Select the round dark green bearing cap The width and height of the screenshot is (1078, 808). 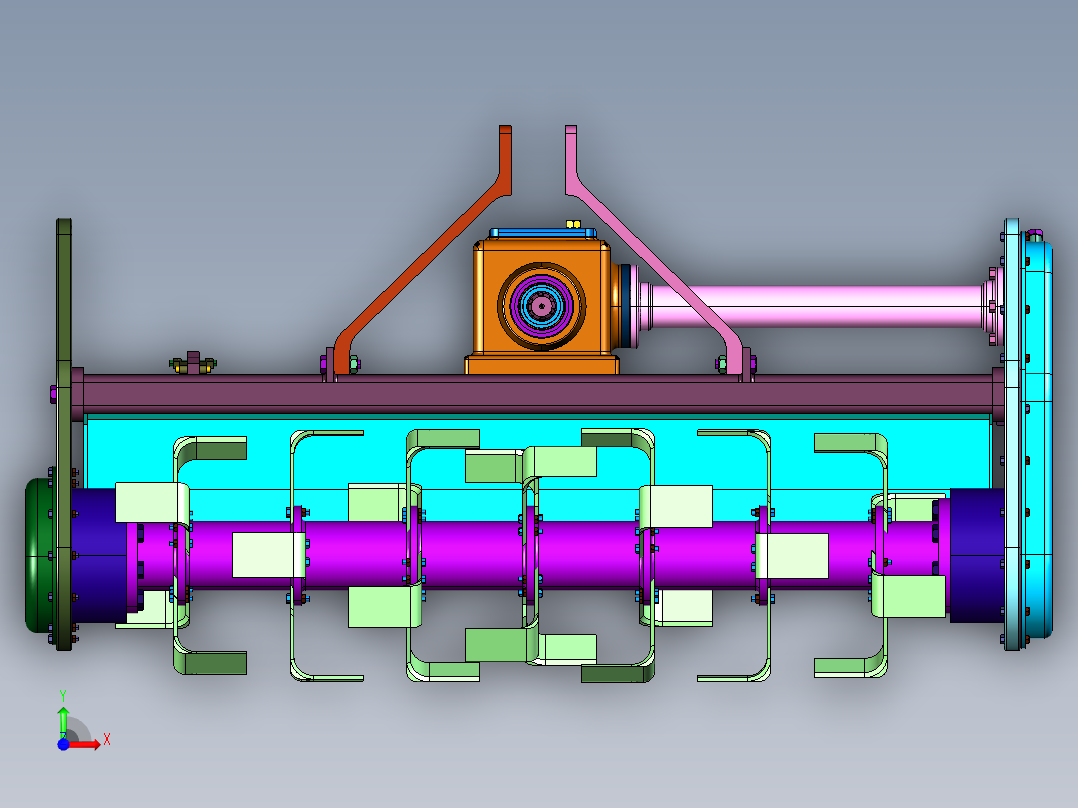40,556
